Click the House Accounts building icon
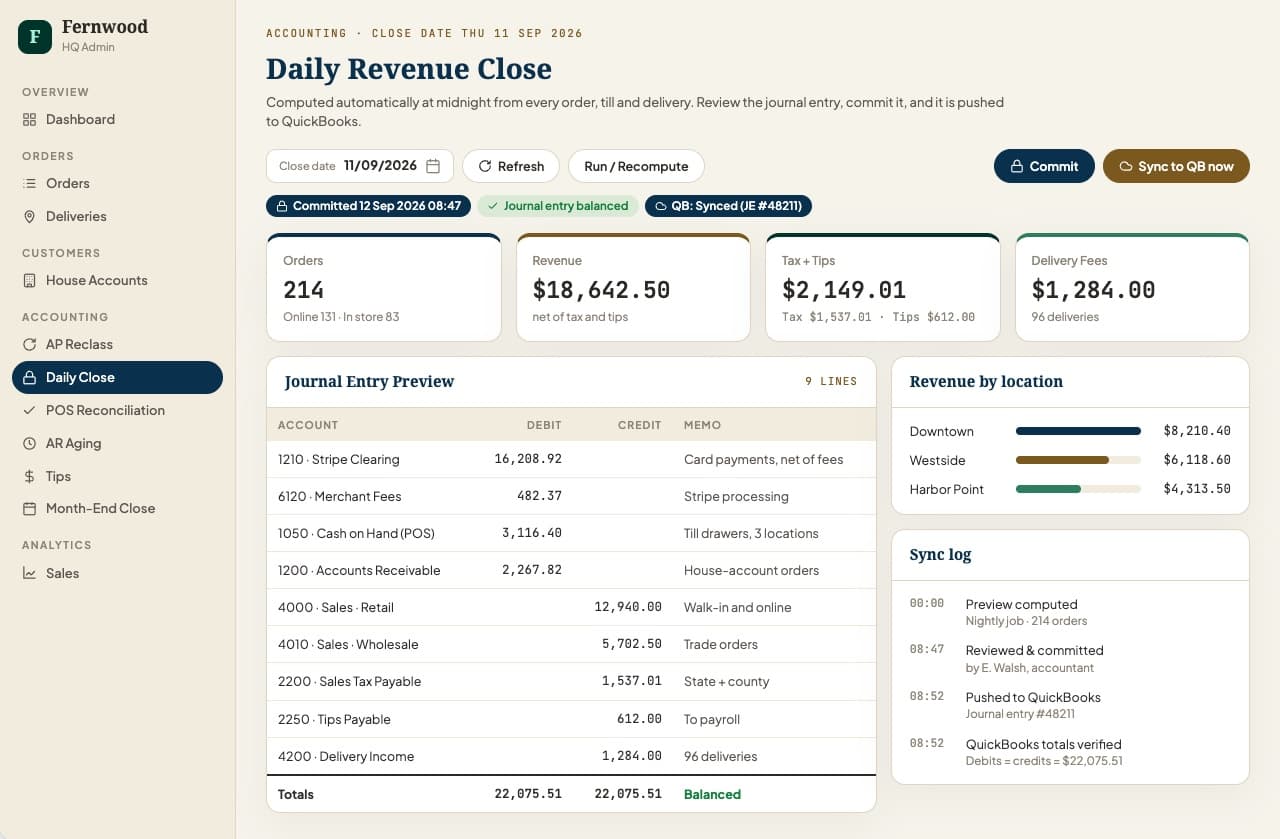The image size is (1280, 839). (x=29, y=280)
